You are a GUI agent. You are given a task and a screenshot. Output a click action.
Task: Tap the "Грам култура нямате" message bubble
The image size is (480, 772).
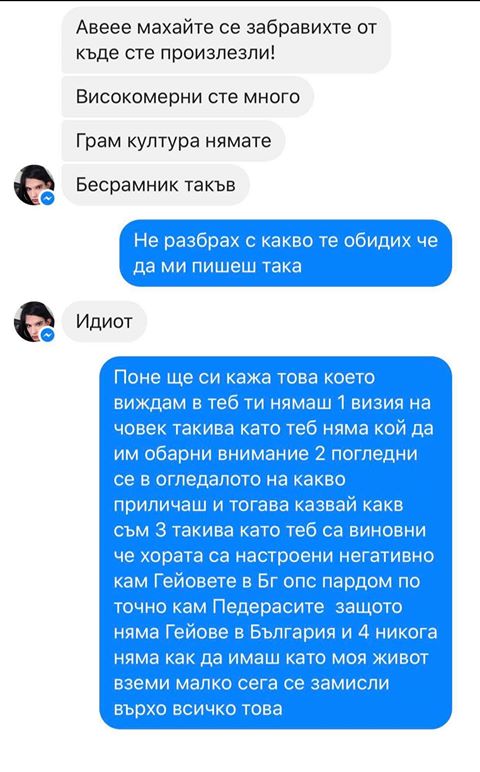click(173, 141)
